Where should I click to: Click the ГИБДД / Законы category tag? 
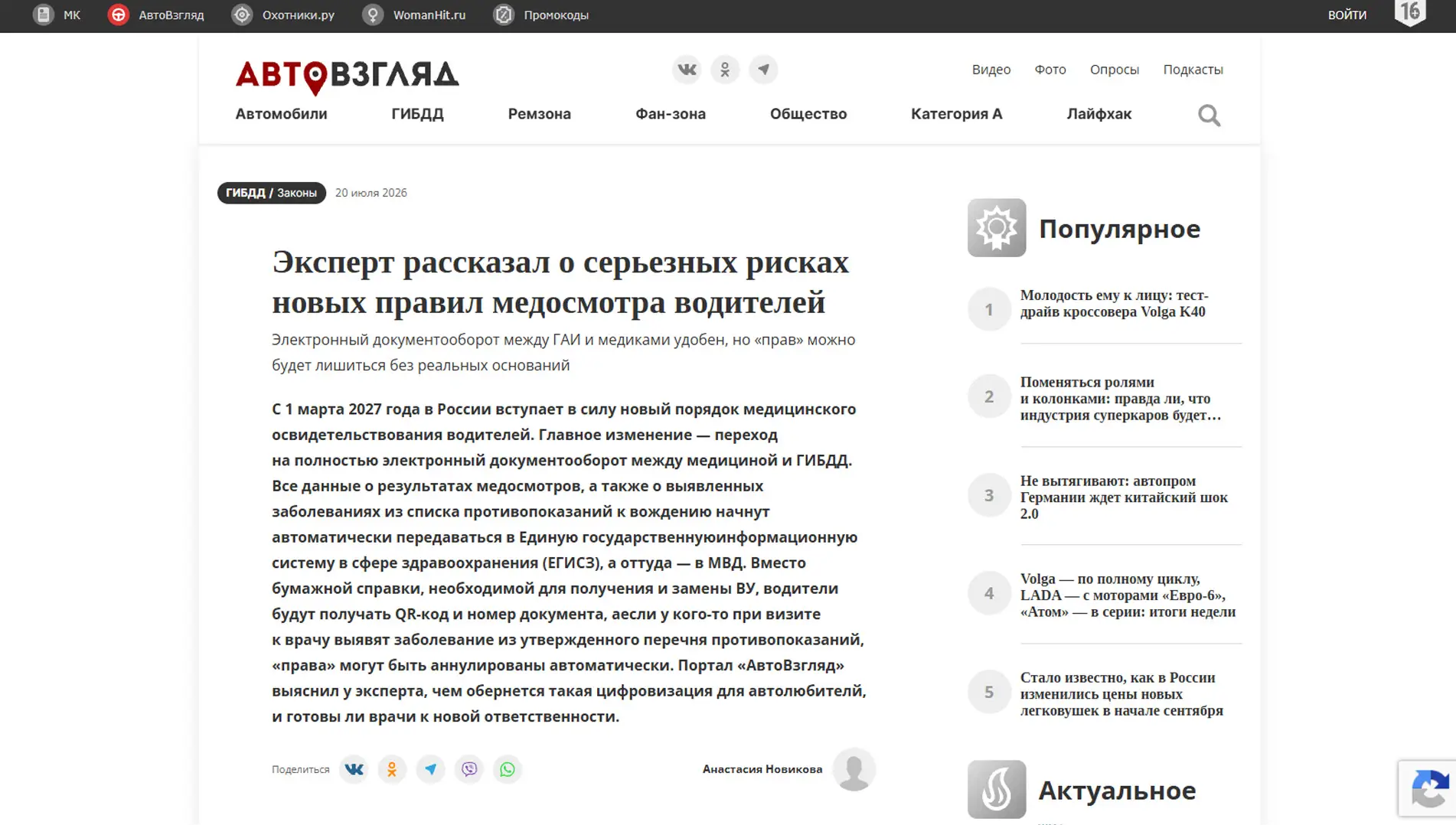coord(271,193)
